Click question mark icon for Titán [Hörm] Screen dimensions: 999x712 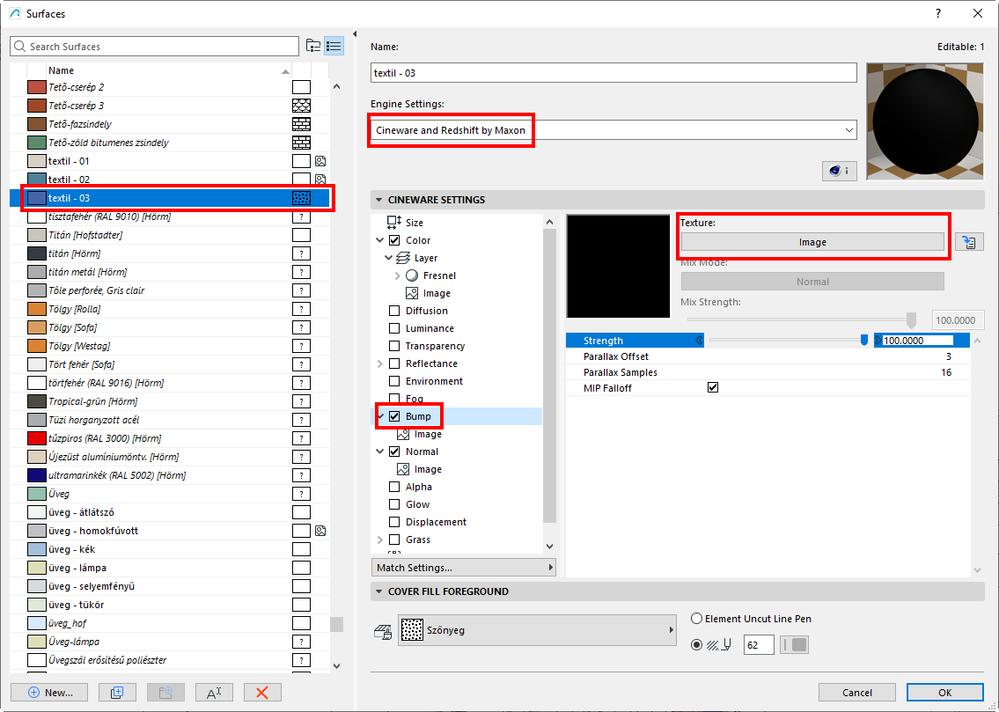click(x=301, y=253)
